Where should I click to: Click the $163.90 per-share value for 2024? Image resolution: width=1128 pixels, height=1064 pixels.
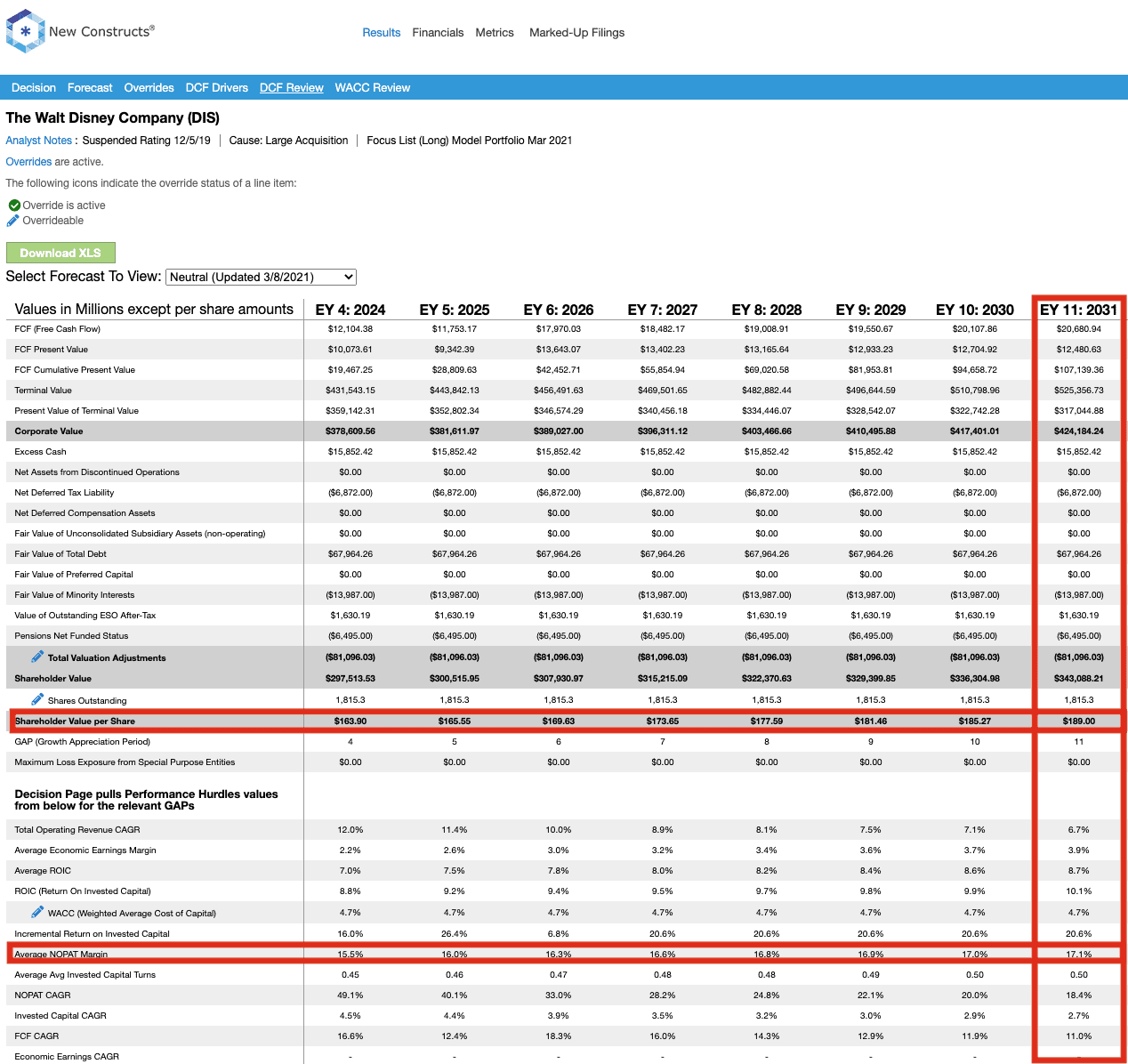[x=350, y=721]
